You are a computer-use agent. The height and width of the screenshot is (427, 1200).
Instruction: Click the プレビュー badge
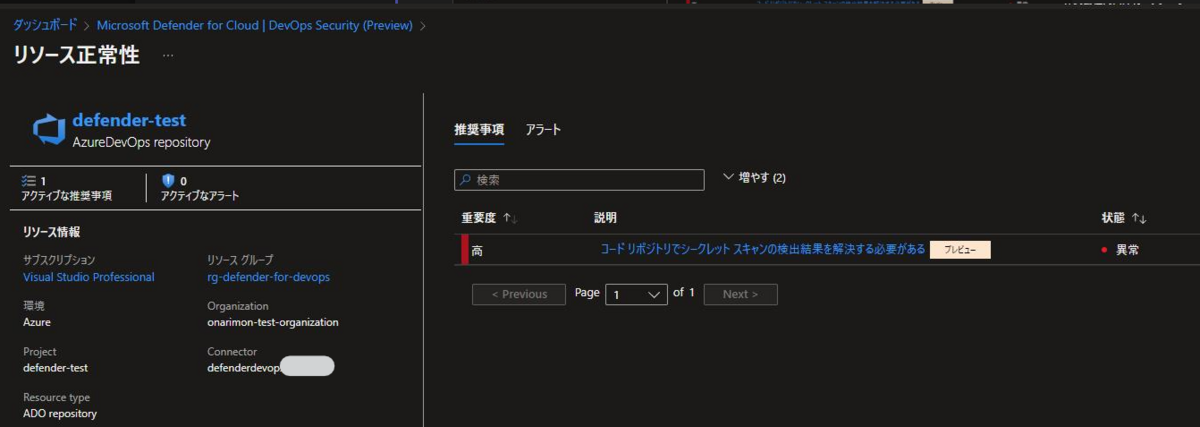(x=960, y=250)
